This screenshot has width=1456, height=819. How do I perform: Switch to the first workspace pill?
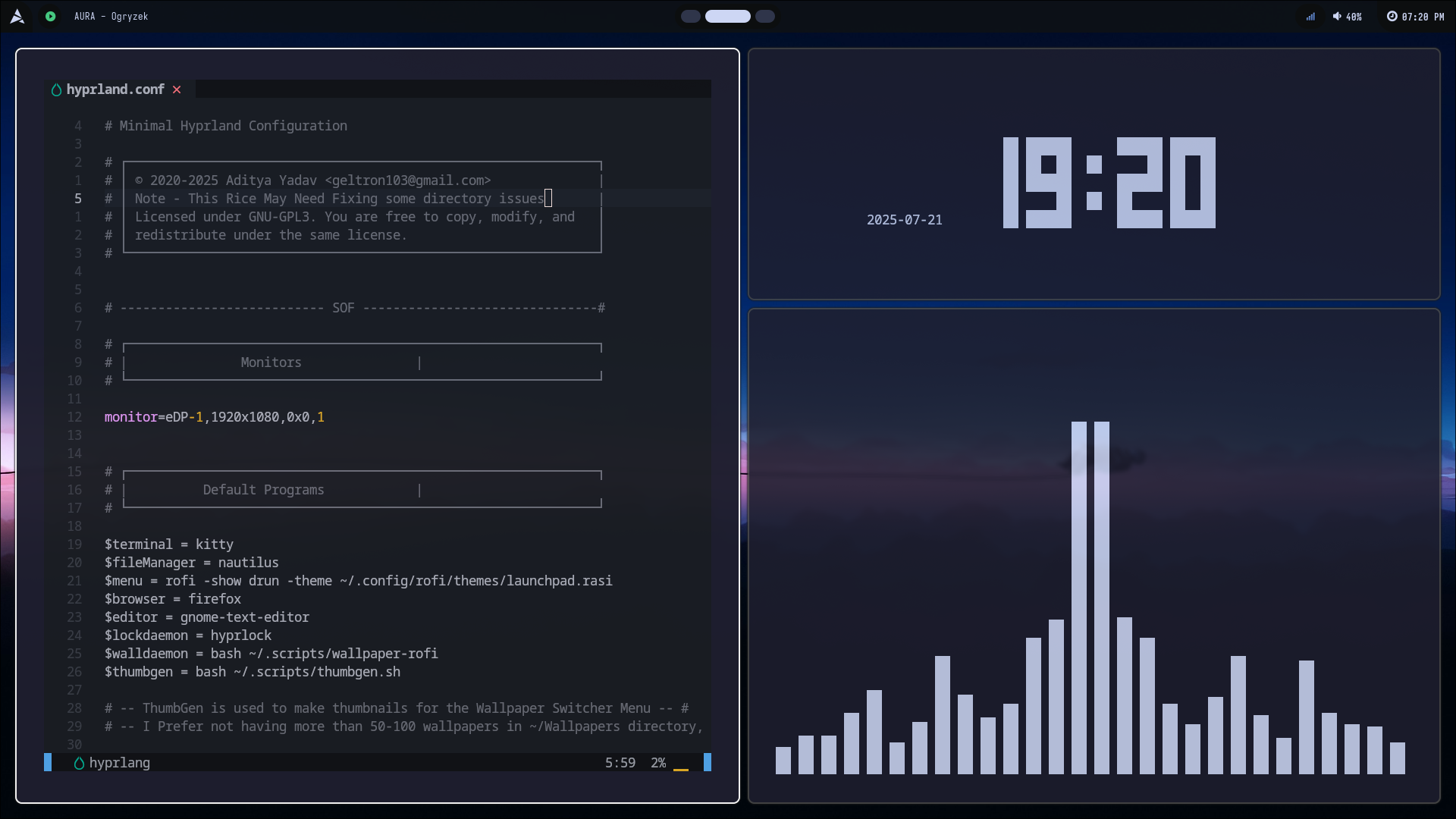tap(690, 16)
